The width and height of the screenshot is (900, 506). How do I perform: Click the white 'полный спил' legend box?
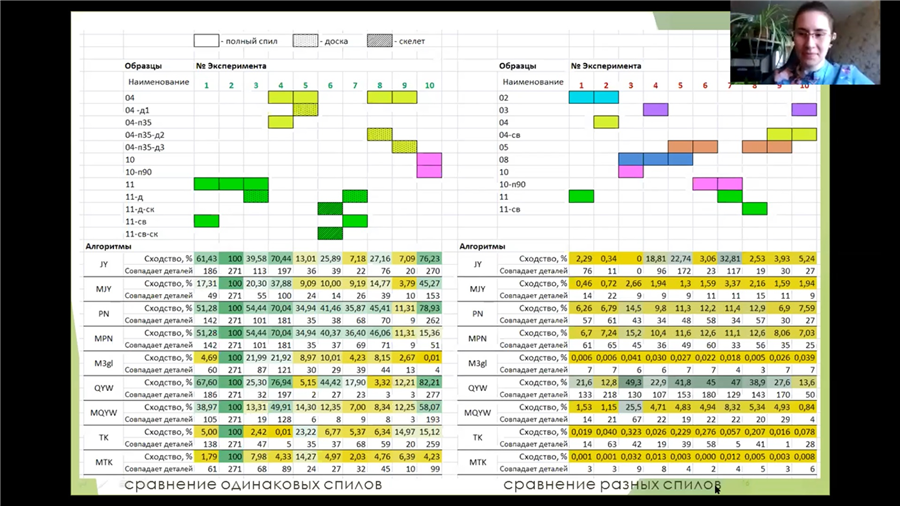206,41
